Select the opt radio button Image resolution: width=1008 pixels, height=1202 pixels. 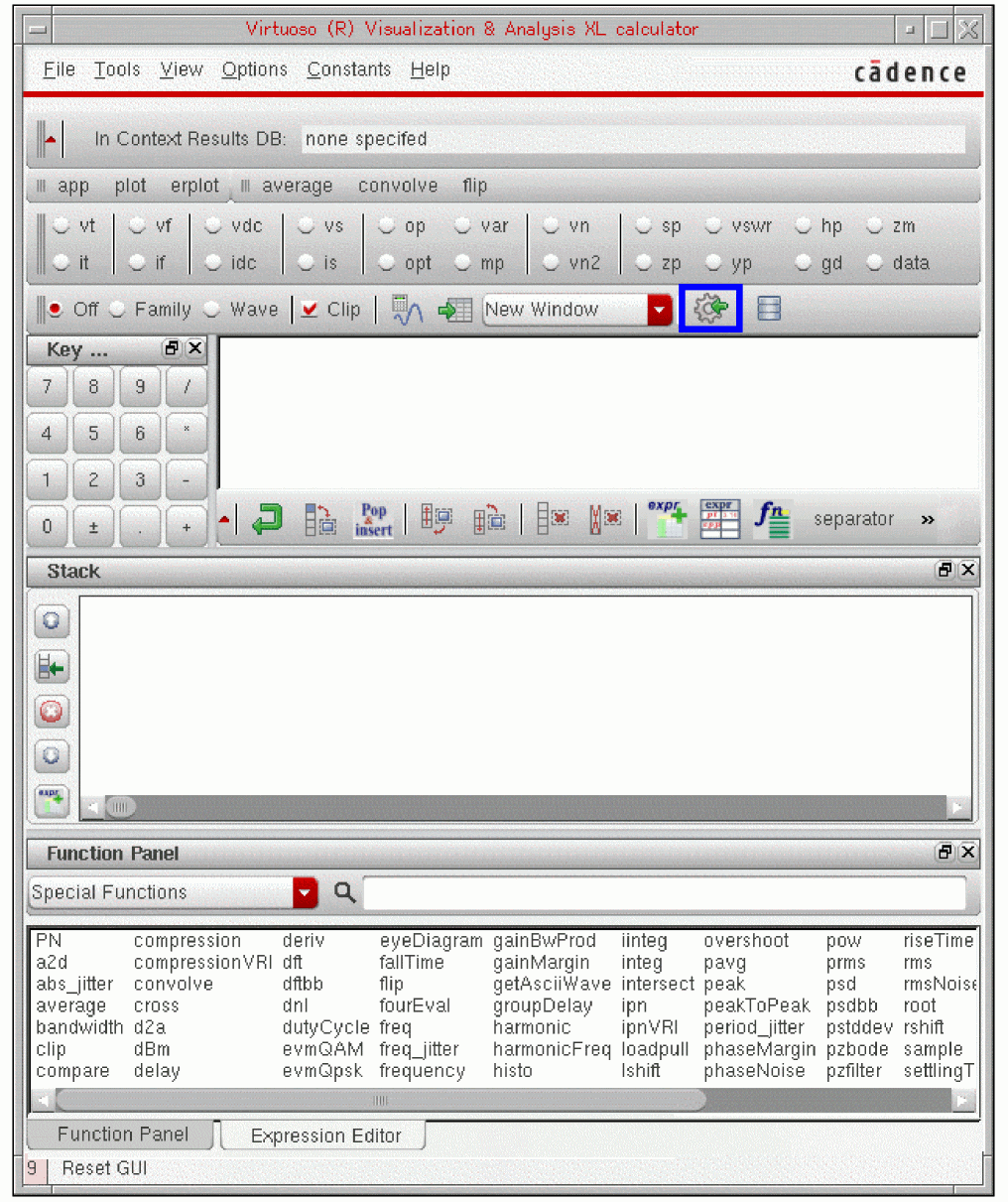point(387,263)
